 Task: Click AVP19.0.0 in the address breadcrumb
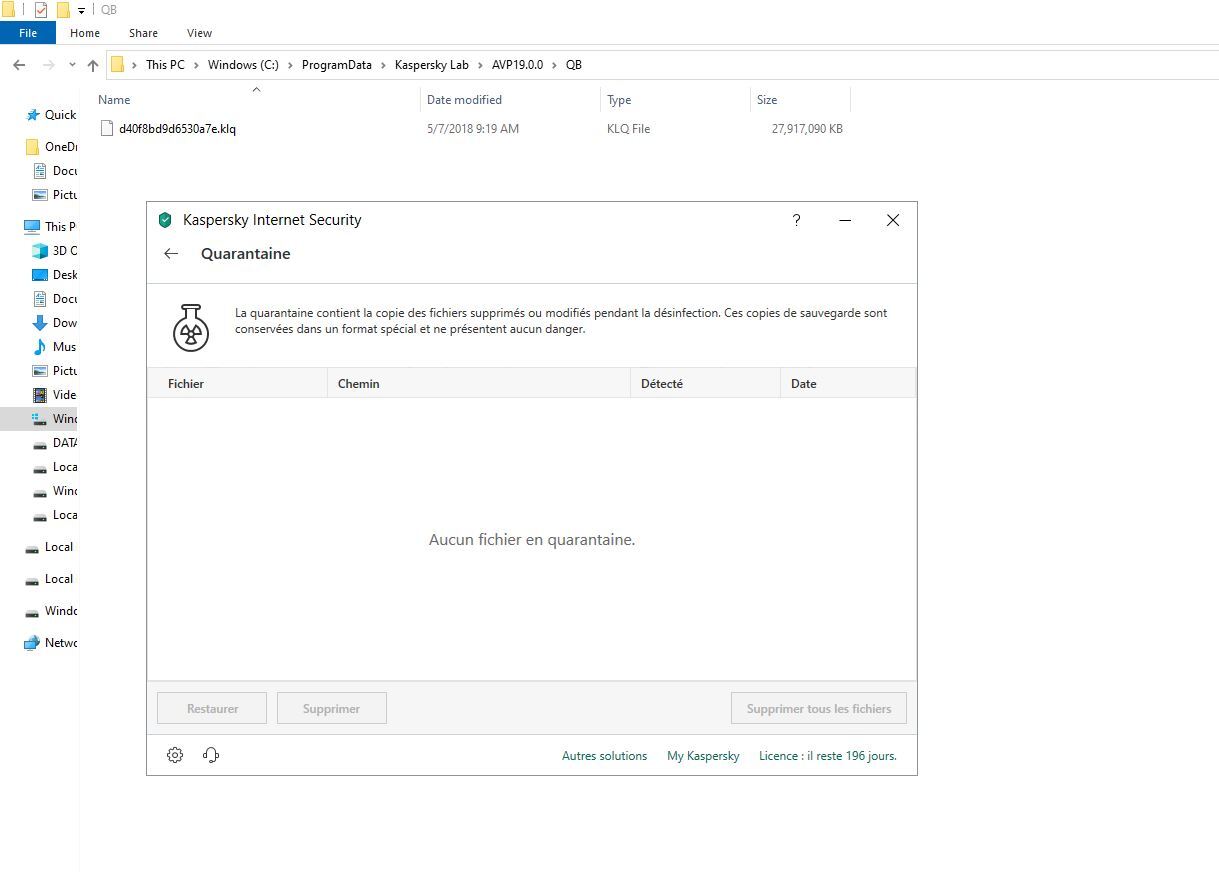click(x=517, y=65)
